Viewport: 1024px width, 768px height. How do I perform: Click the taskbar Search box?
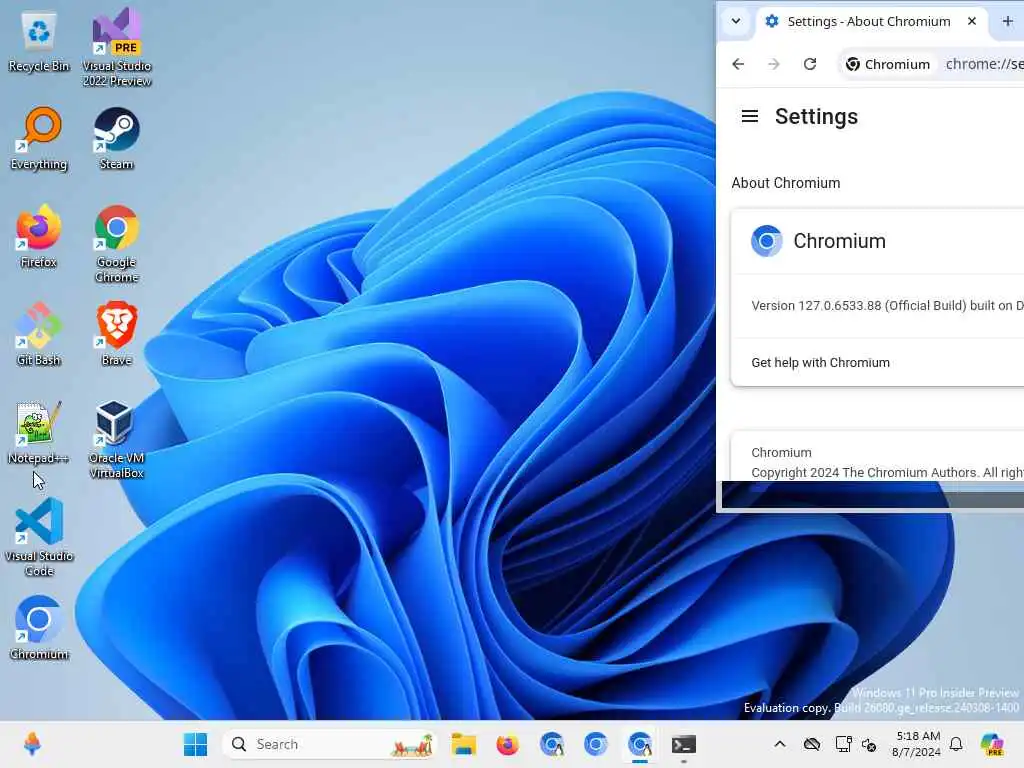tap(330, 744)
